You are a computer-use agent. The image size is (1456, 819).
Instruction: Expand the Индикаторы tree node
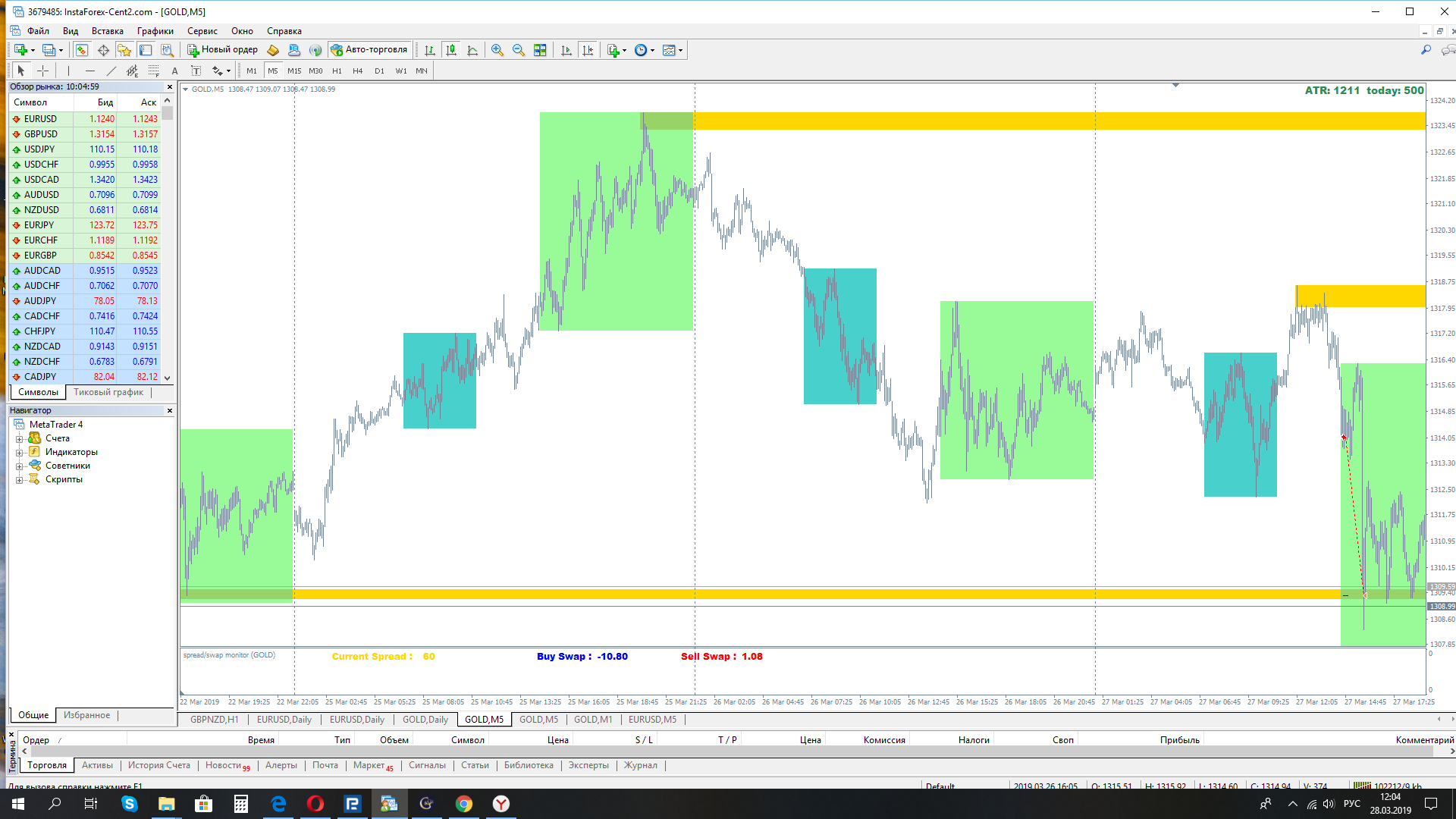(x=20, y=453)
